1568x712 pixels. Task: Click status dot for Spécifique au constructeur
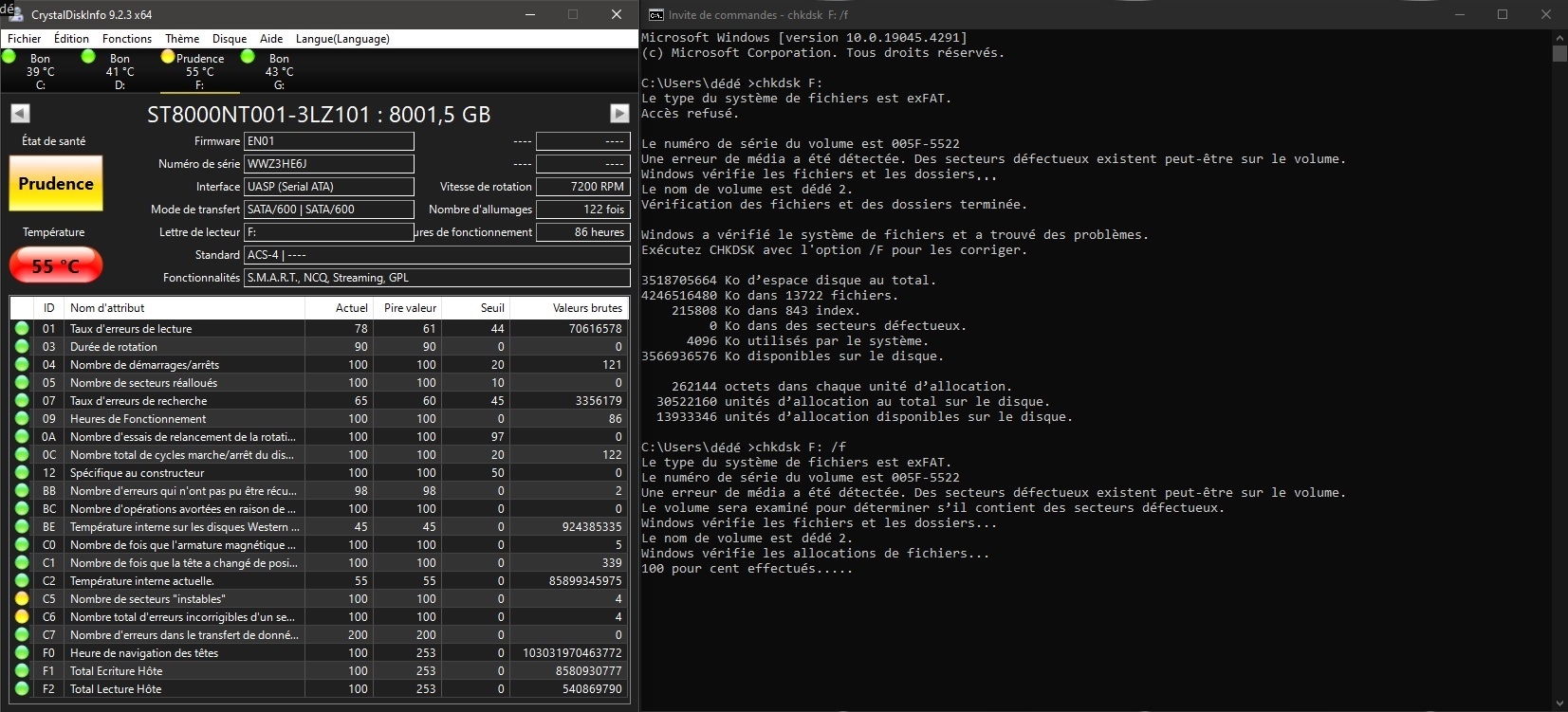pyautogui.click(x=22, y=473)
